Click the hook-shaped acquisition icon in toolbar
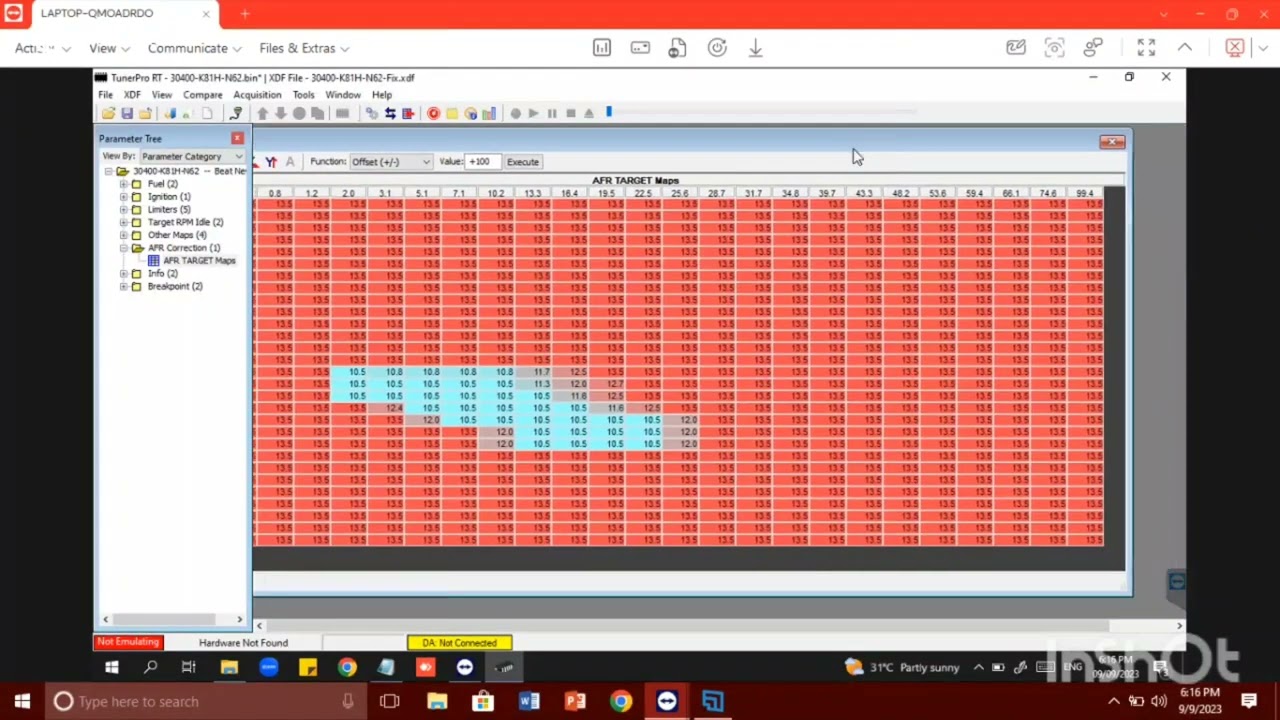The width and height of the screenshot is (1280, 720). coord(236,114)
